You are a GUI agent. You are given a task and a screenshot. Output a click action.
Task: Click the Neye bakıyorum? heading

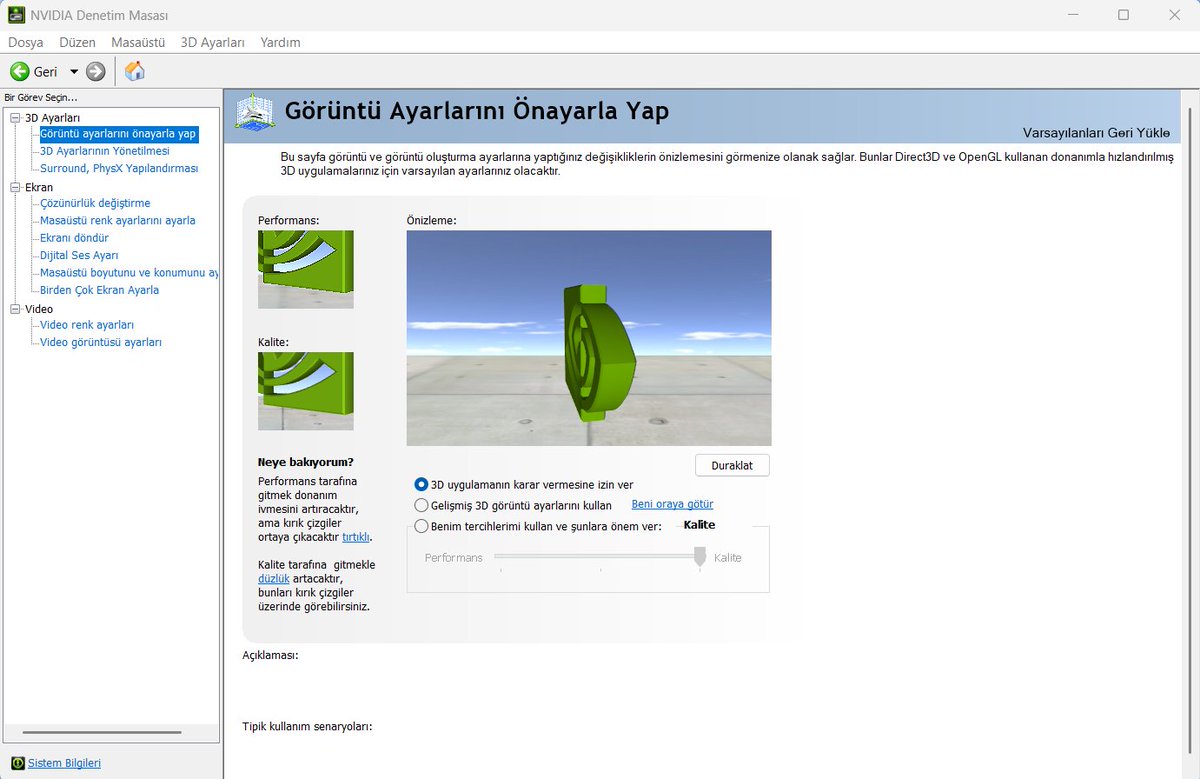point(306,462)
